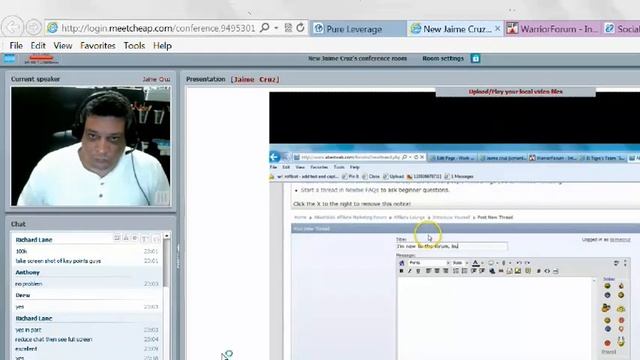The width and height of the screenshot is (640, 360).
Task: Click the Introduce Yourself breadcrumb link
Action: (x=451, y=218)
